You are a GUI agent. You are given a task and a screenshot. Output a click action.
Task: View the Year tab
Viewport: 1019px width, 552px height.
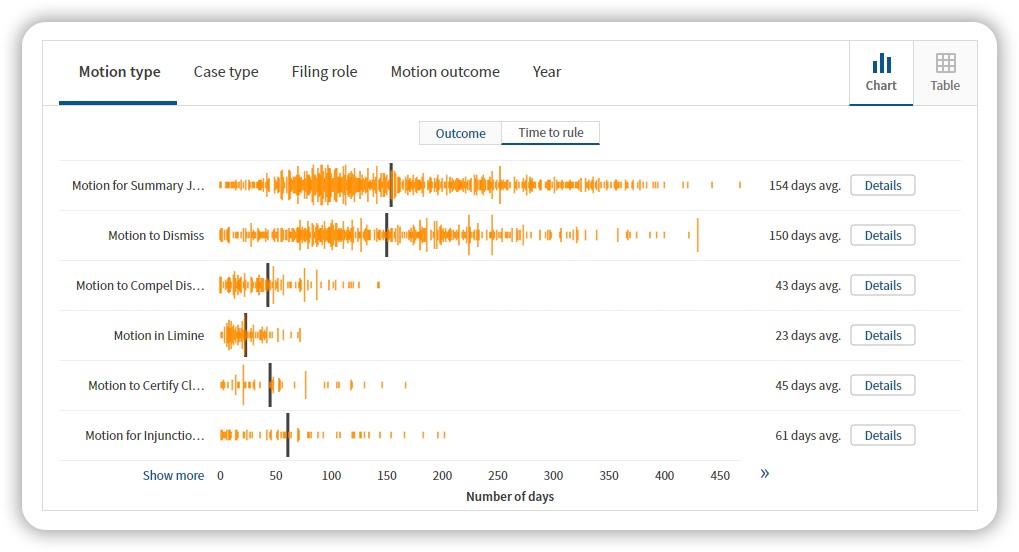pos(547,72)
